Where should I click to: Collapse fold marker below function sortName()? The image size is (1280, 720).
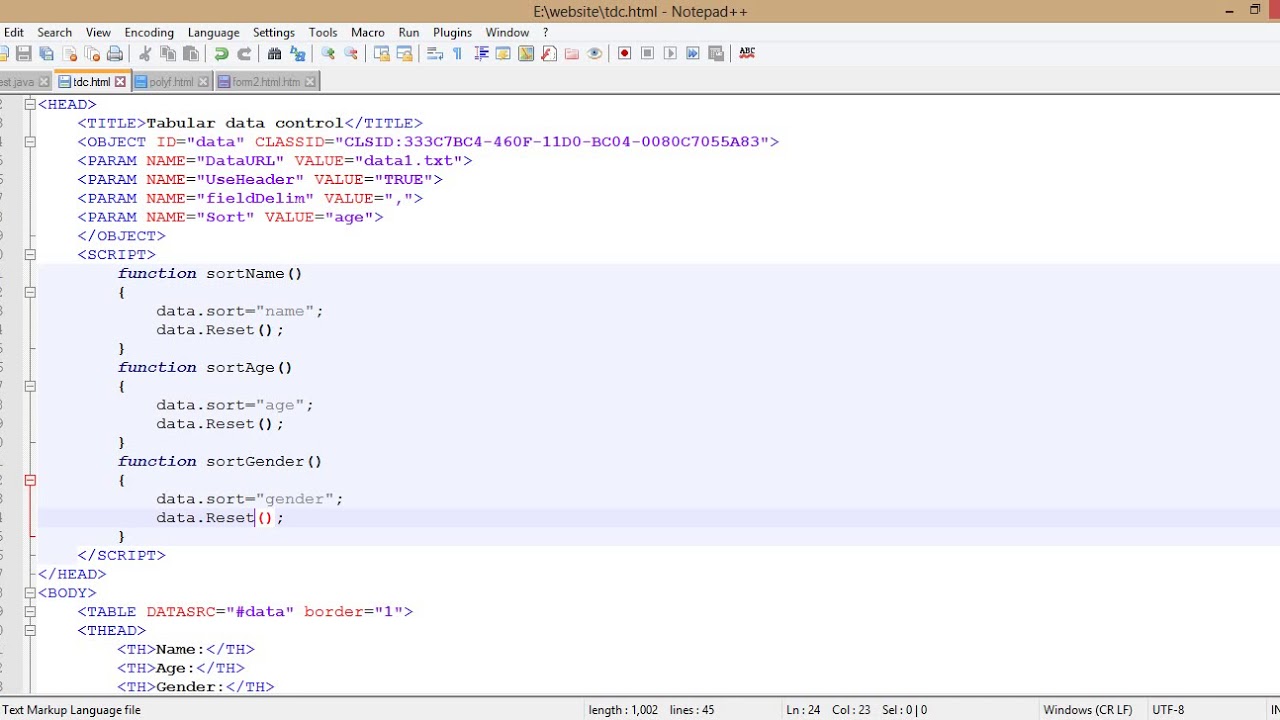coord(30,292)
